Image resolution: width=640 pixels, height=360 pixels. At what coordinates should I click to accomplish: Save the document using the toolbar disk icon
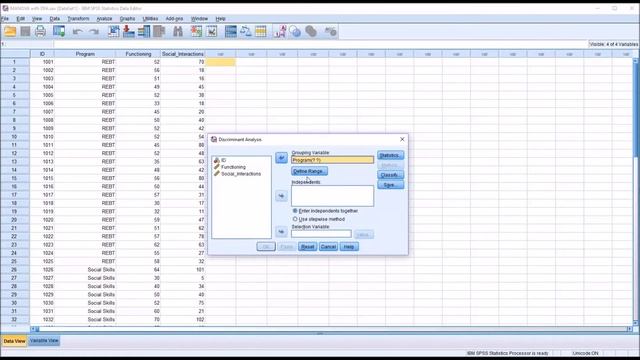pos(25,31)
